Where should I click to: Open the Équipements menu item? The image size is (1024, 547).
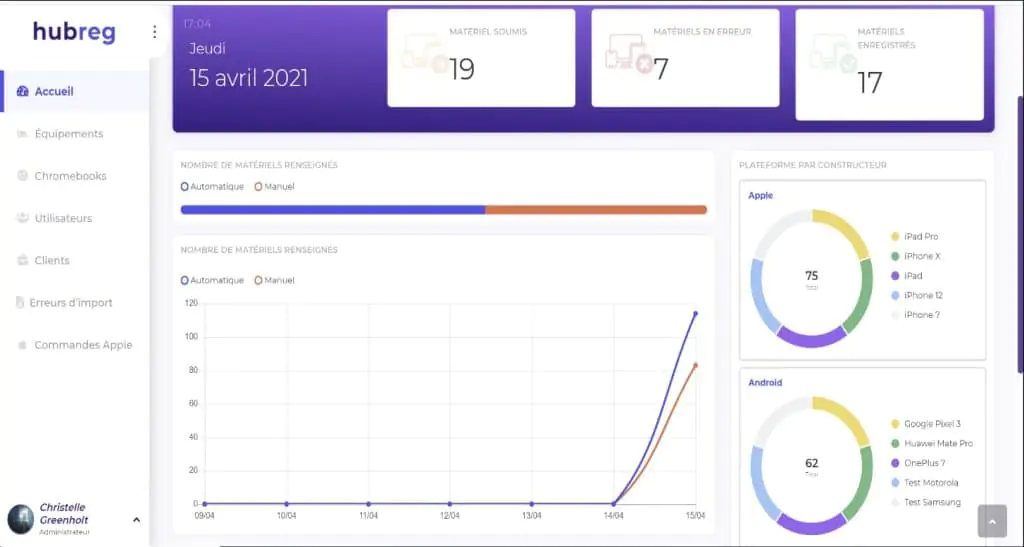76,134
